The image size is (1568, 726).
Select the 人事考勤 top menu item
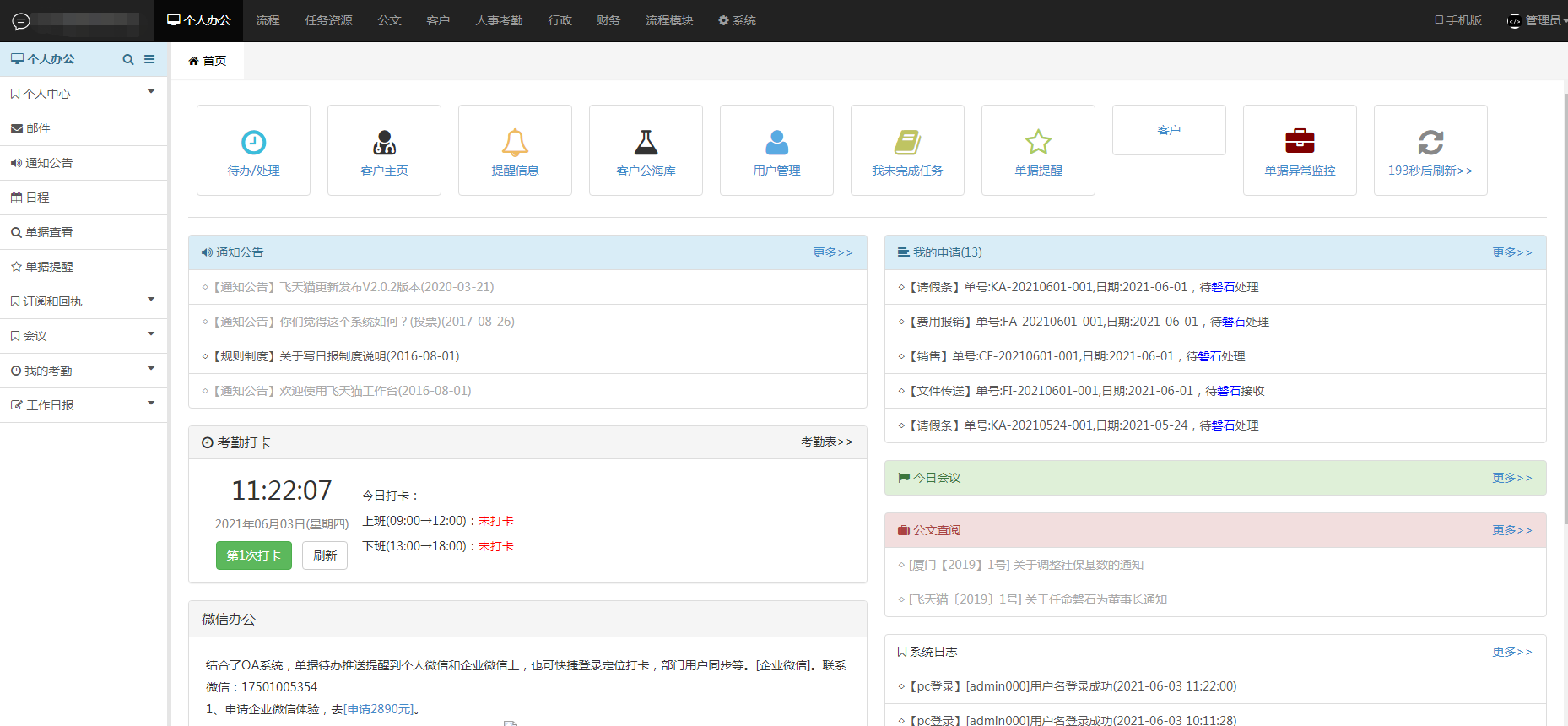(x=499, y=20)
